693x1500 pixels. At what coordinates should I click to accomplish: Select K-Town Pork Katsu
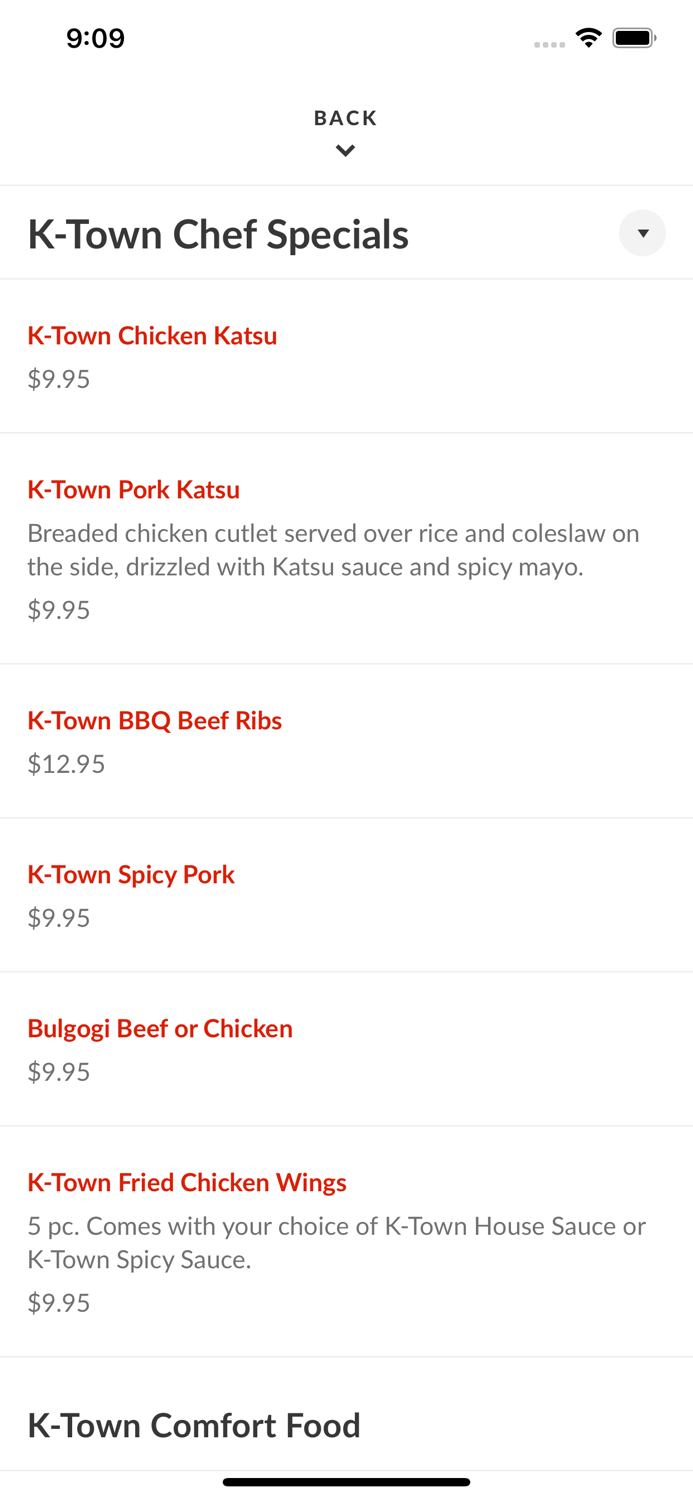134,490
